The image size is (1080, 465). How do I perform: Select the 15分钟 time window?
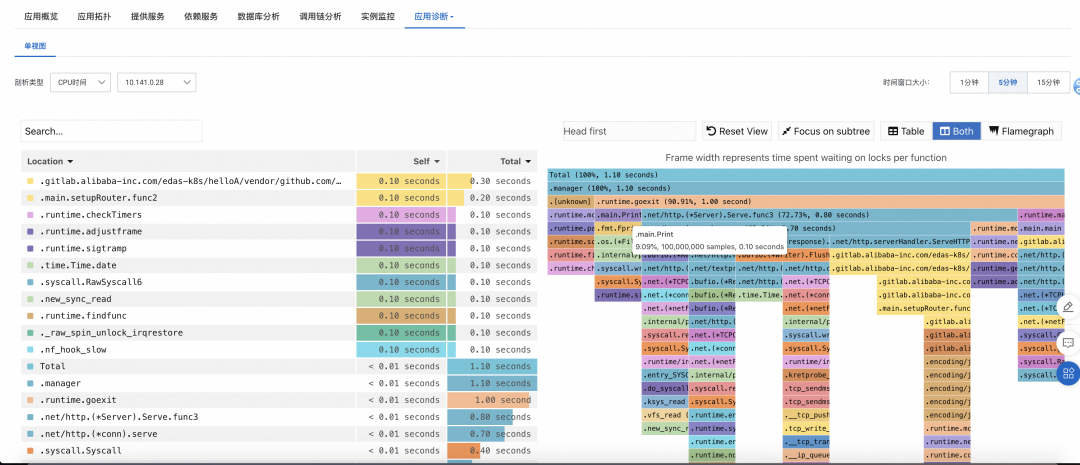point(1048,83)
